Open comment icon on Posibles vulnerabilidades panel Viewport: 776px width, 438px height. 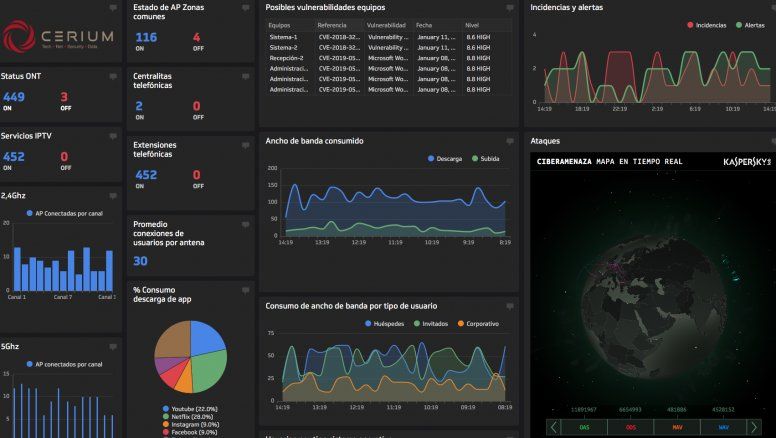(510, 8)
